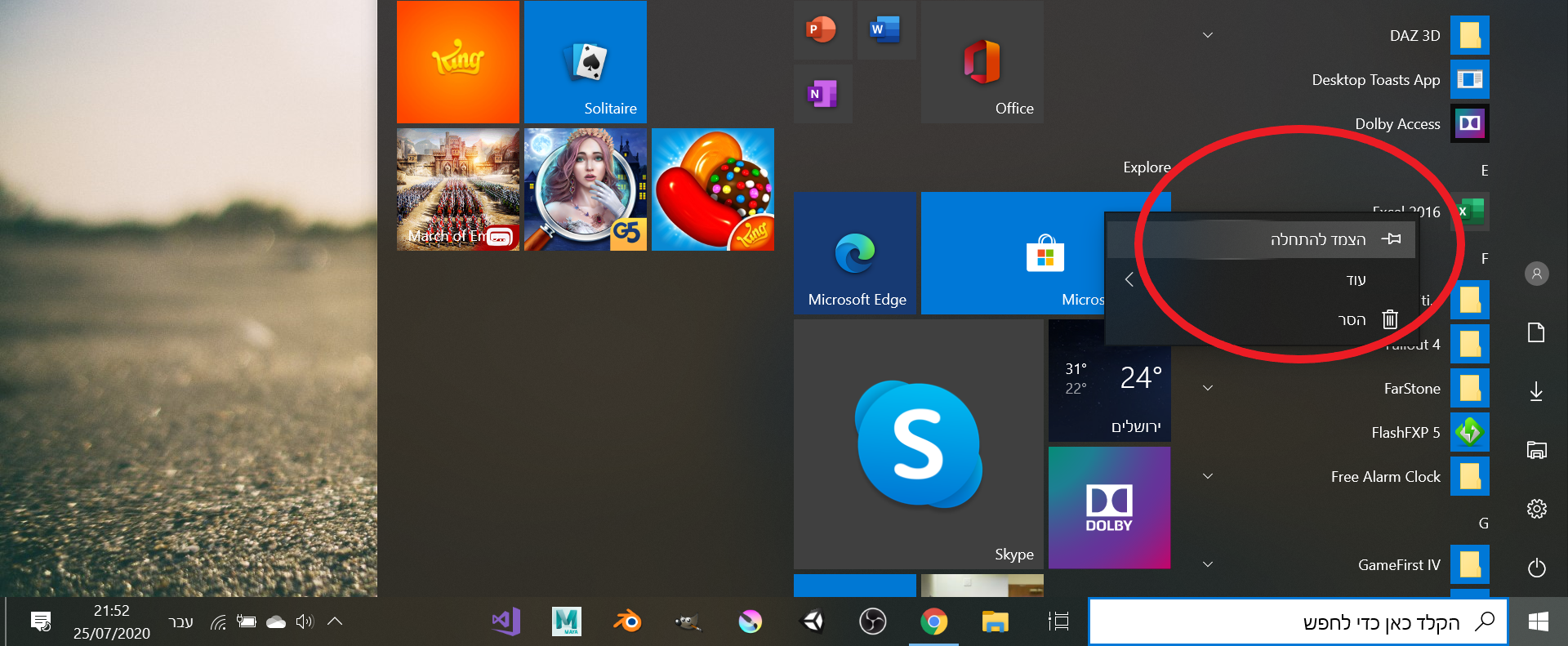
Task: Open the user account icon in Start
Action: 1537,274
